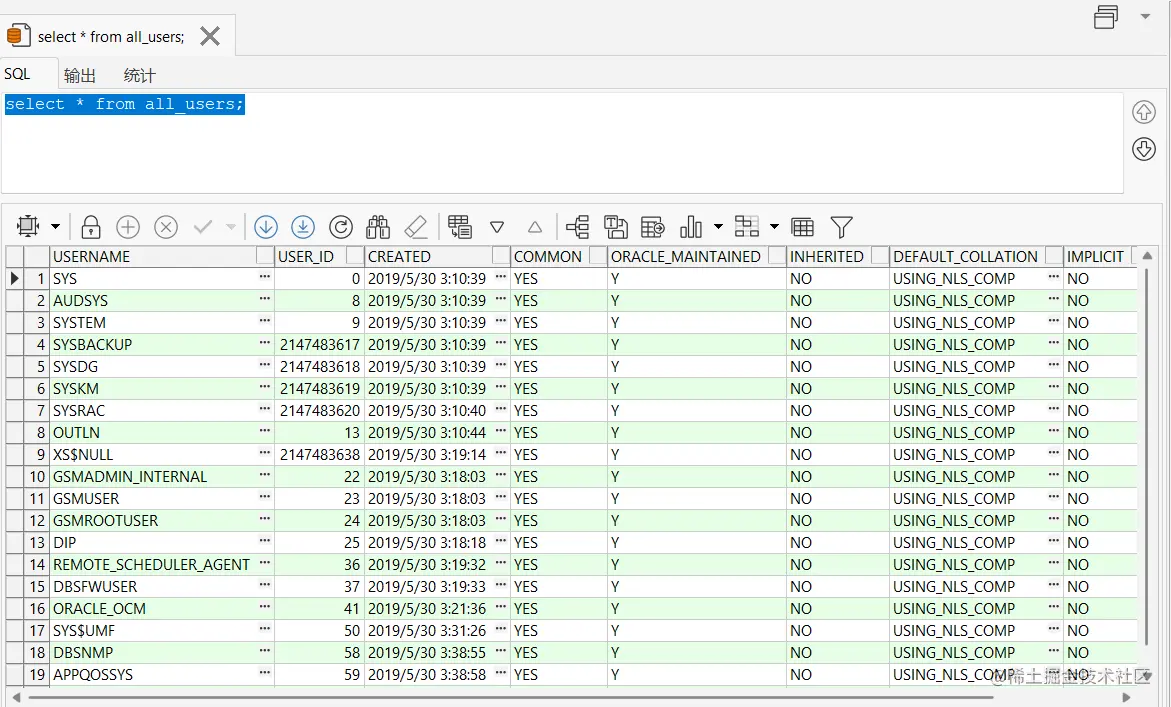Open dropdown arrow beside the bar chart icon

pyautogui.click(x=718, y=226)
